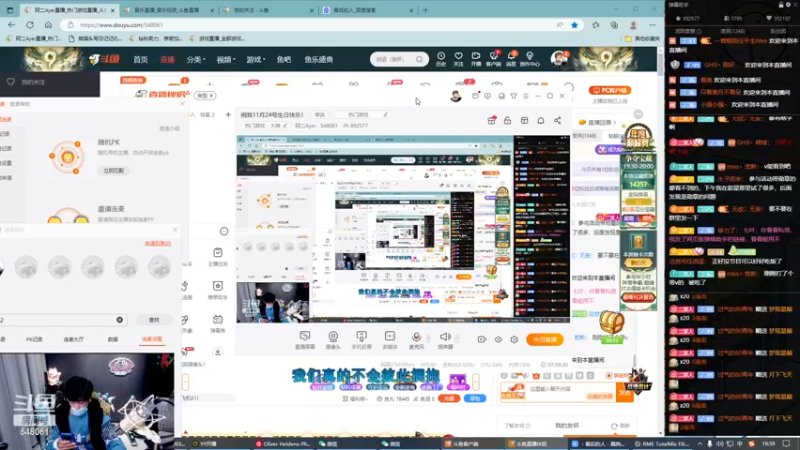The width and height of the screenshot is (800, 450).
Task: Toggle the preview eye icon
Action: point(498,339)
